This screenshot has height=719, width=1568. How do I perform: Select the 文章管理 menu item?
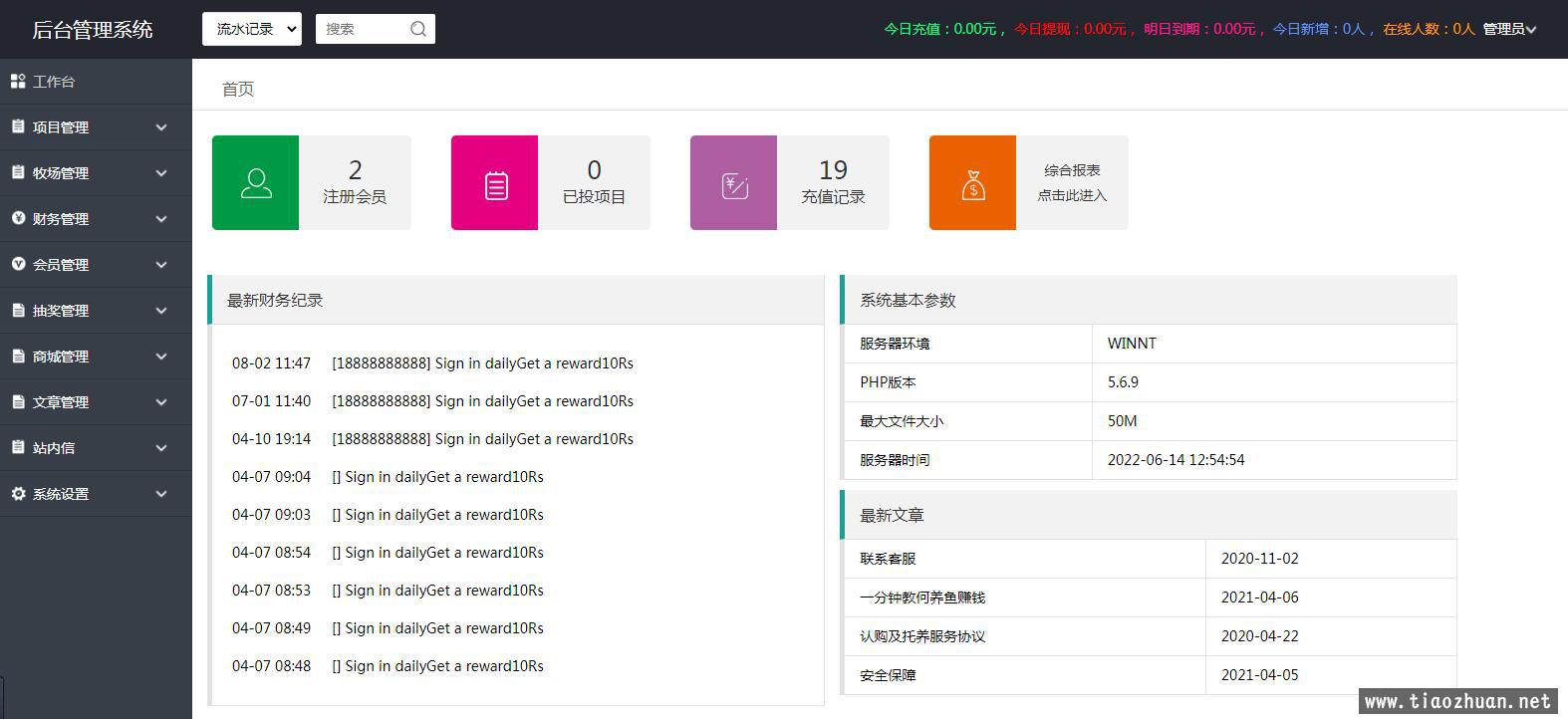point(61,402)
